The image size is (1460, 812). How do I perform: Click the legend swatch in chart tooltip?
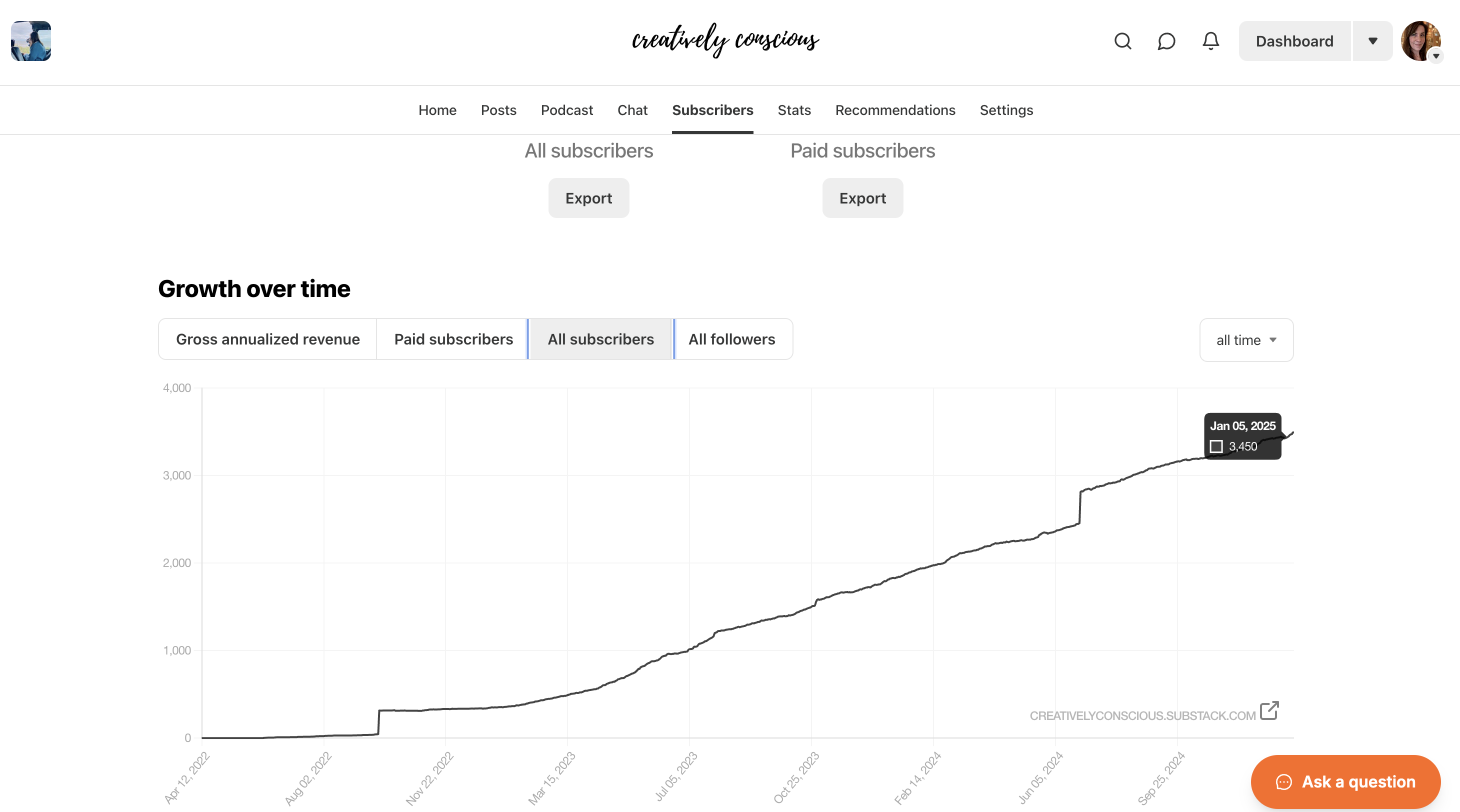tap(1216, 446)
